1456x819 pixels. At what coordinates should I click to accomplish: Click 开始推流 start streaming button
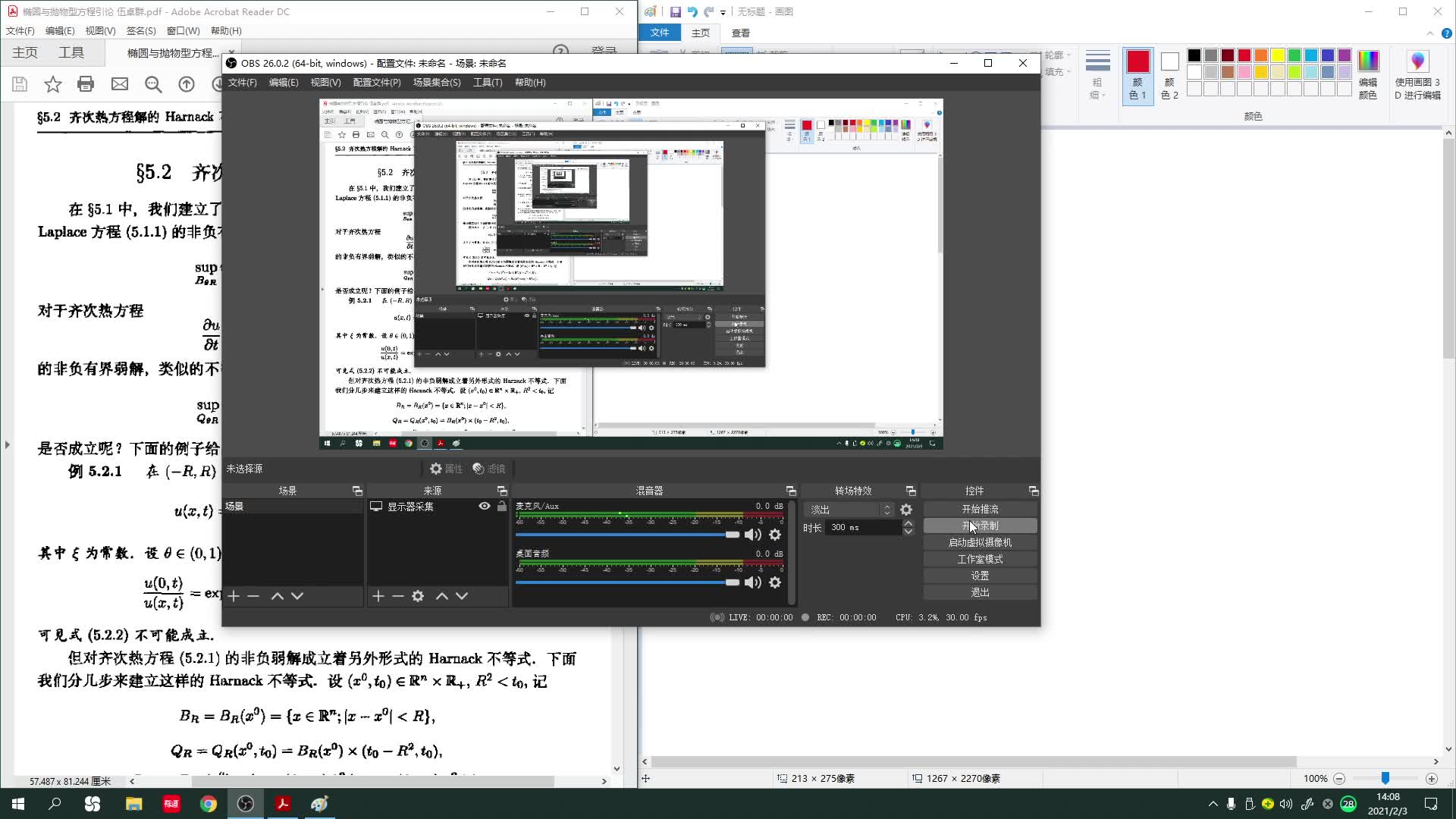tap(980, 509)
